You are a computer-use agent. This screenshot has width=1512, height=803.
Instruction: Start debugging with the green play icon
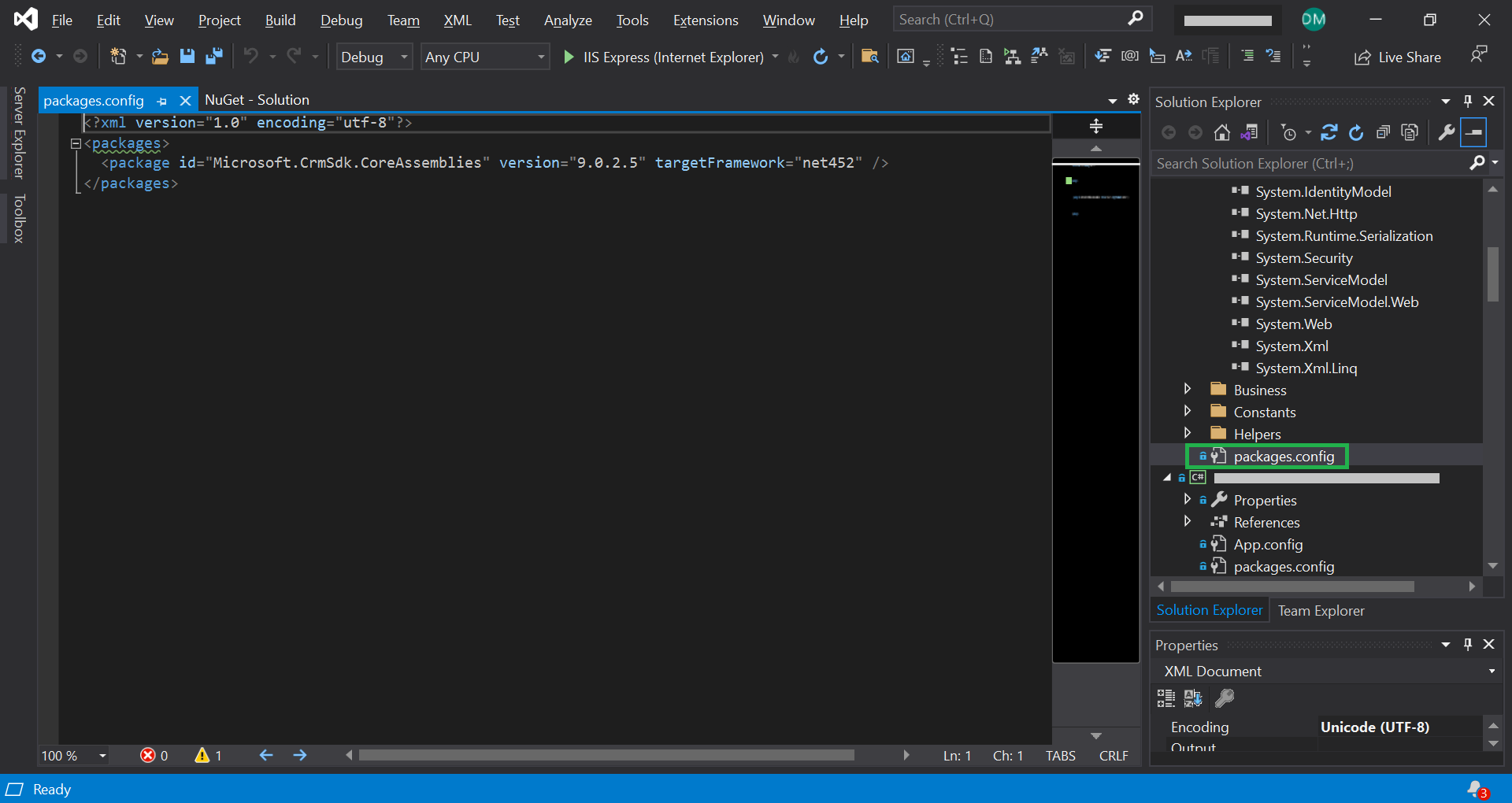(569, 57)
